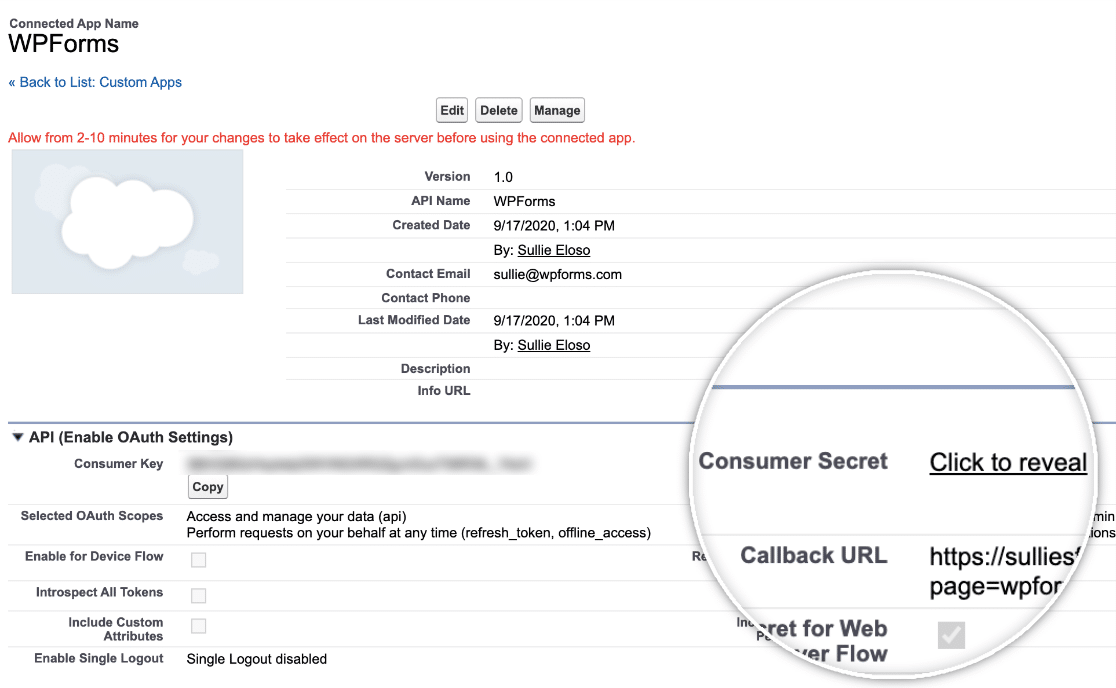Select the sullie@wpforms.com contact email
This screenshot has height=688, width=1116.
click(557, 275)
